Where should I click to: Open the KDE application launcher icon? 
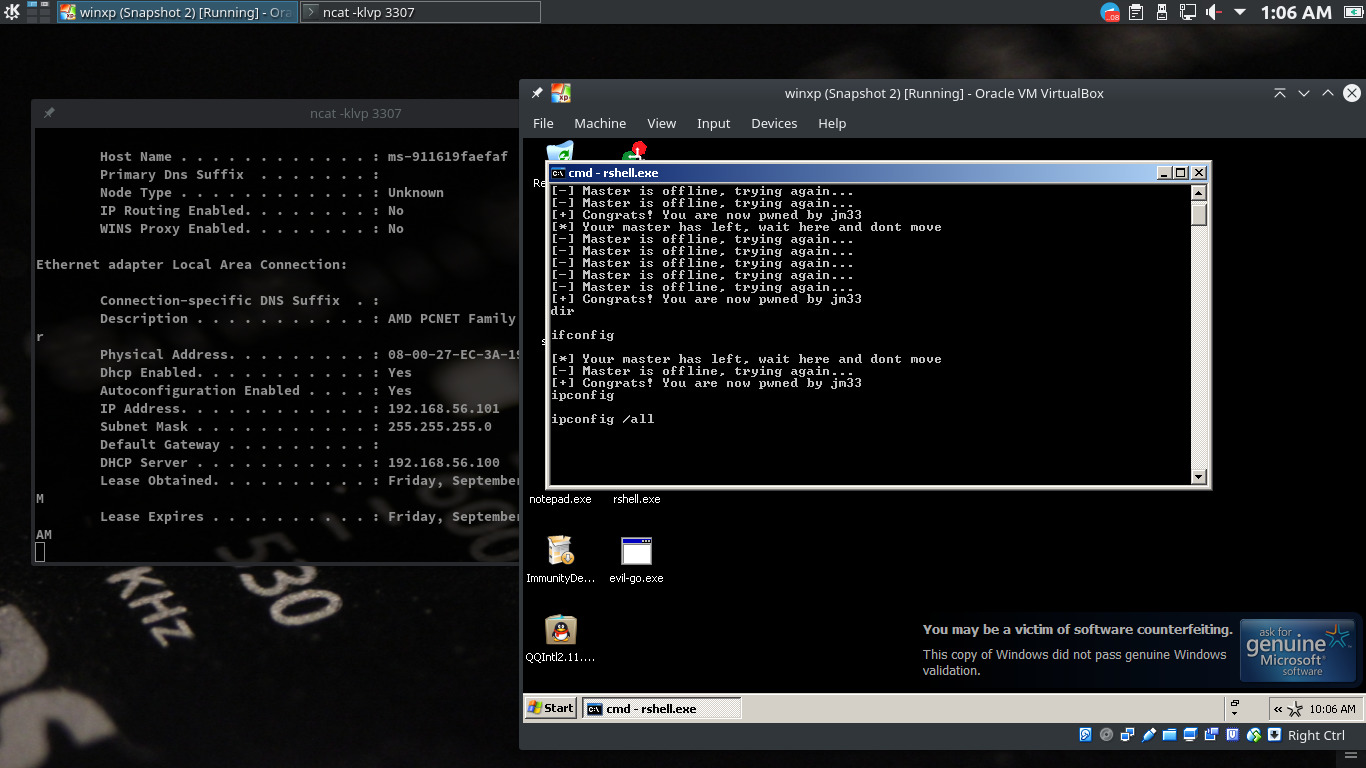point(11,12)
